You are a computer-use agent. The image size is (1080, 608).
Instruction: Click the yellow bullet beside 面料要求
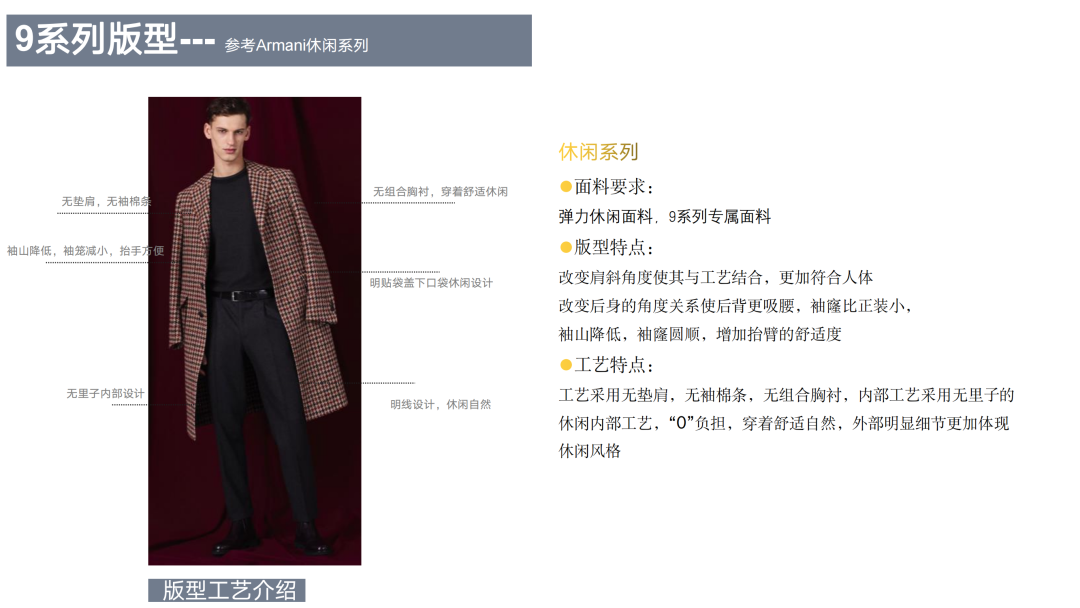tap(566, 186)
